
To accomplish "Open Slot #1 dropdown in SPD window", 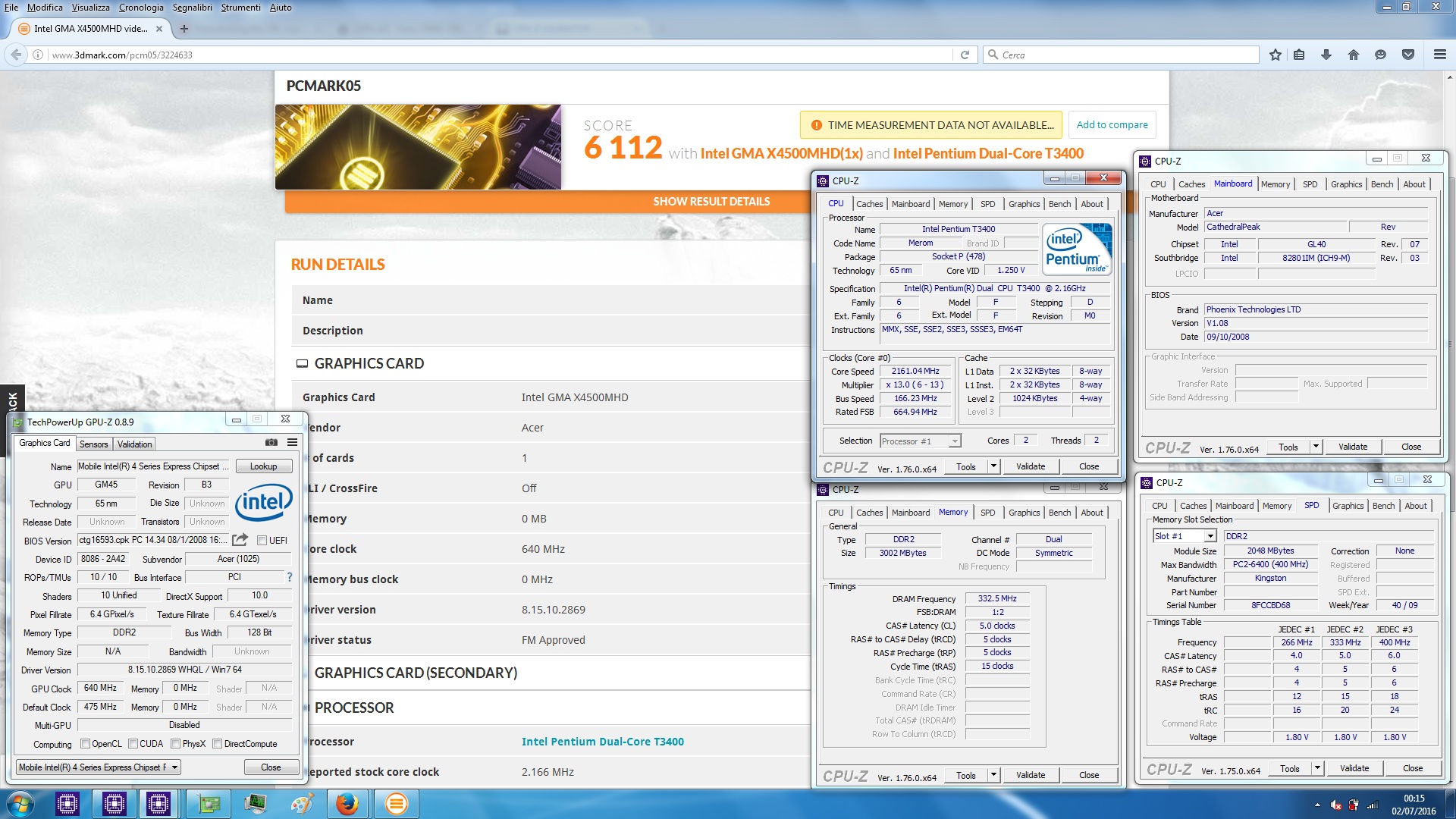I will pos(1185,536).
